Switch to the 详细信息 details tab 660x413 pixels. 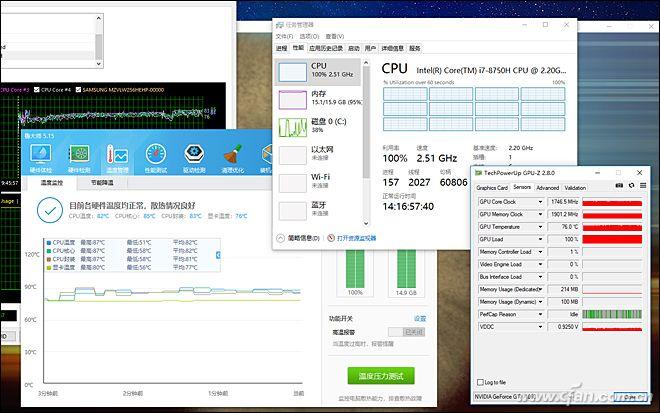click(392, 48)
